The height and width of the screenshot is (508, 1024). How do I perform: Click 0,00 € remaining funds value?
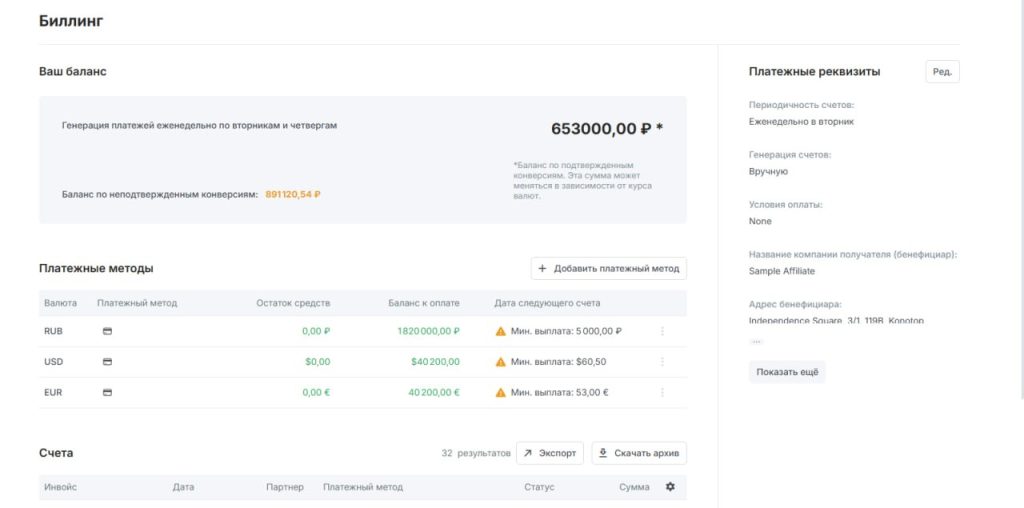(316, 392)
